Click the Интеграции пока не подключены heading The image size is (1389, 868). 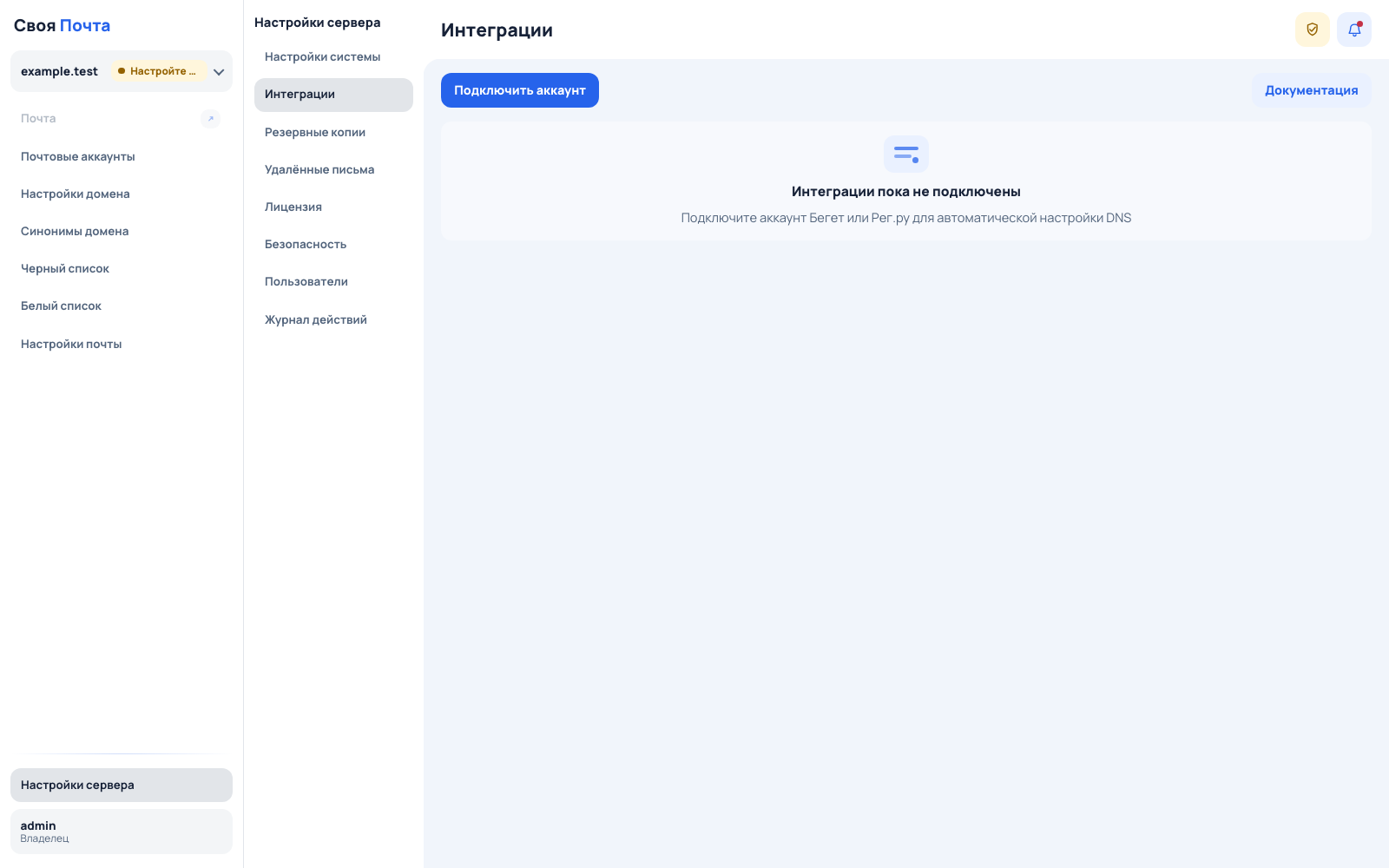[x=906, y=192]
